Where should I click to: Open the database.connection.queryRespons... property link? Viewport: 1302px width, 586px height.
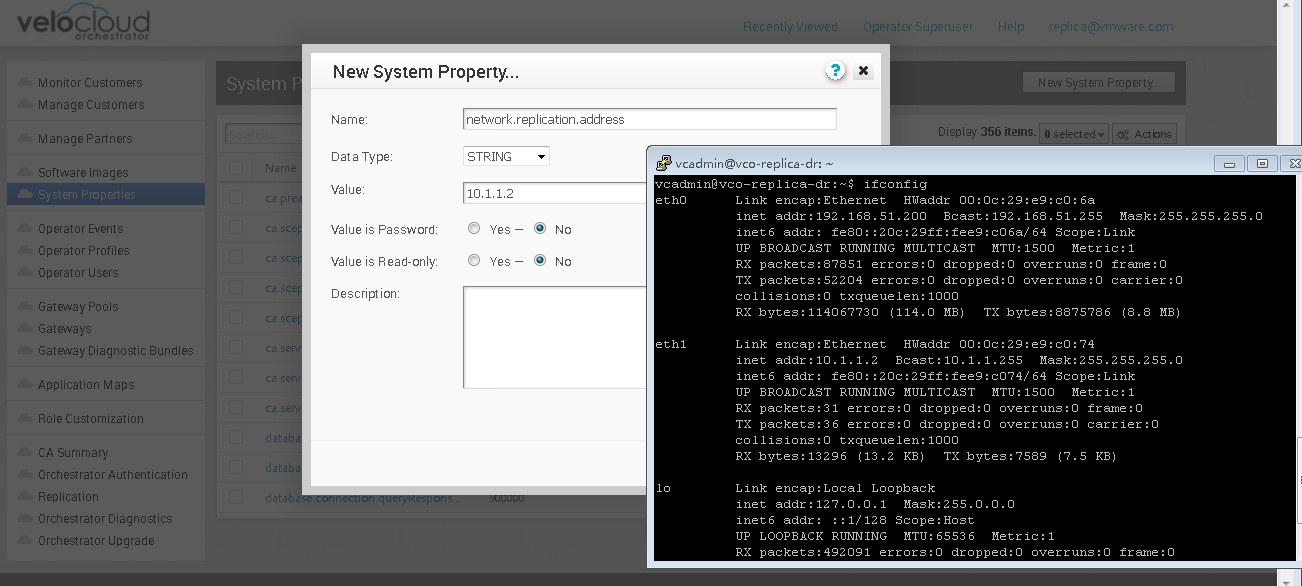(363, 498)
